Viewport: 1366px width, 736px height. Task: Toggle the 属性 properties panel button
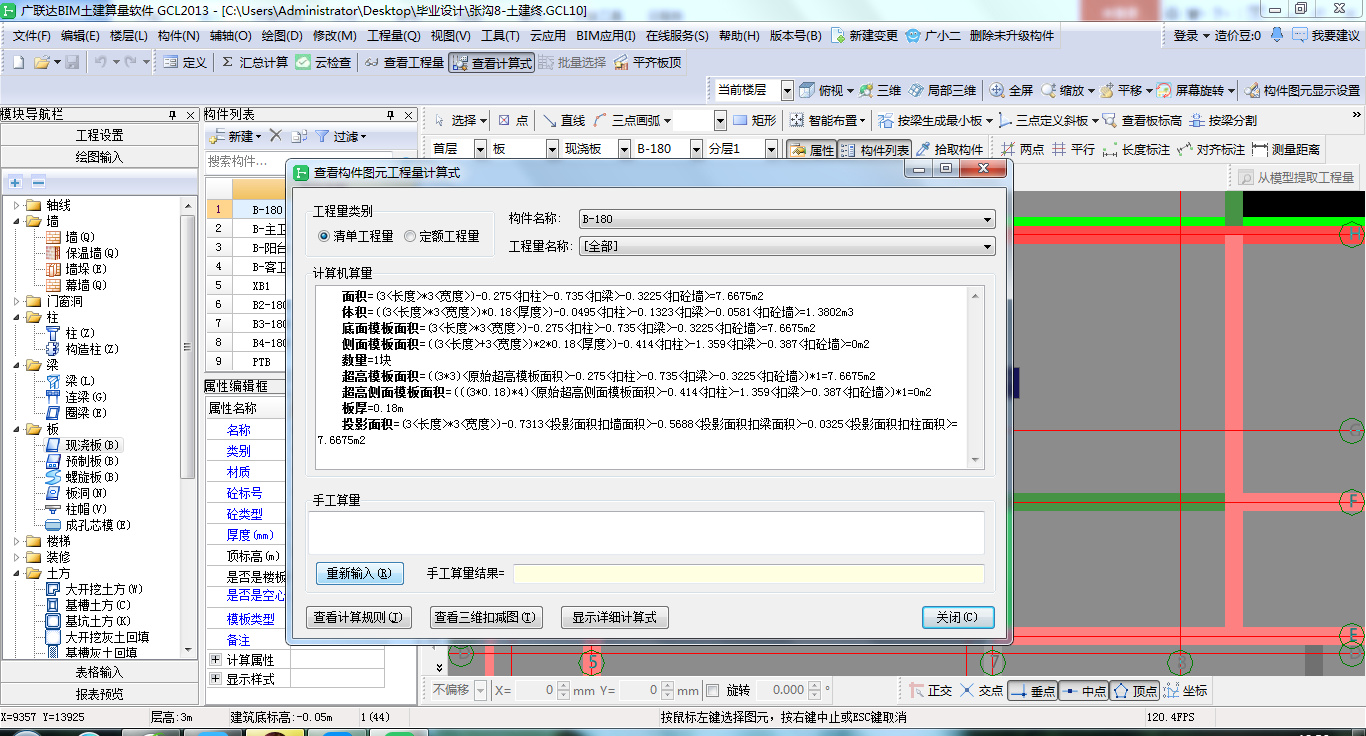coord(811,150)
